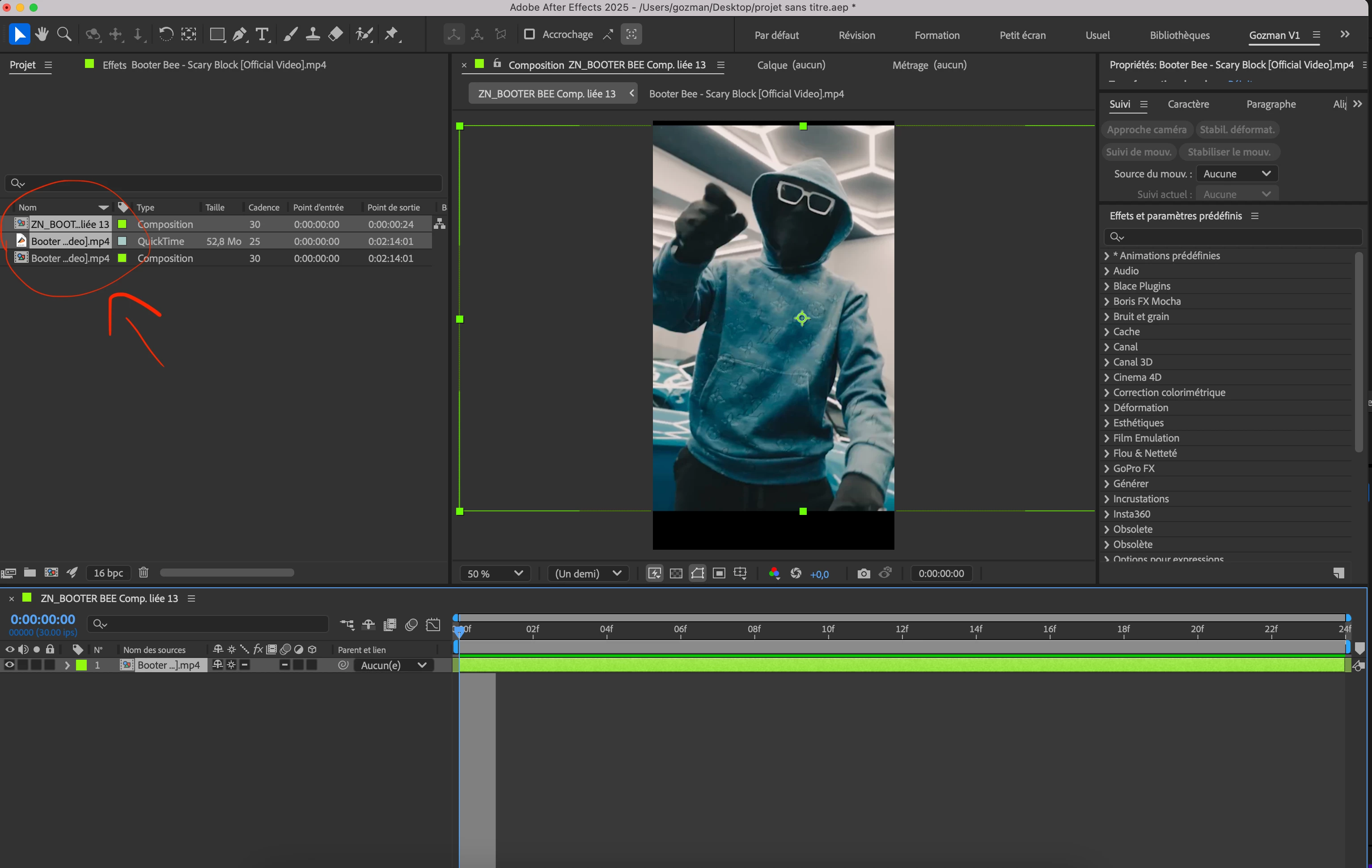Click the green label swatch of ZN_BOOT composition
This screenshot has height=868, width=1372.
pyautogui.click(x=122, y=224)
